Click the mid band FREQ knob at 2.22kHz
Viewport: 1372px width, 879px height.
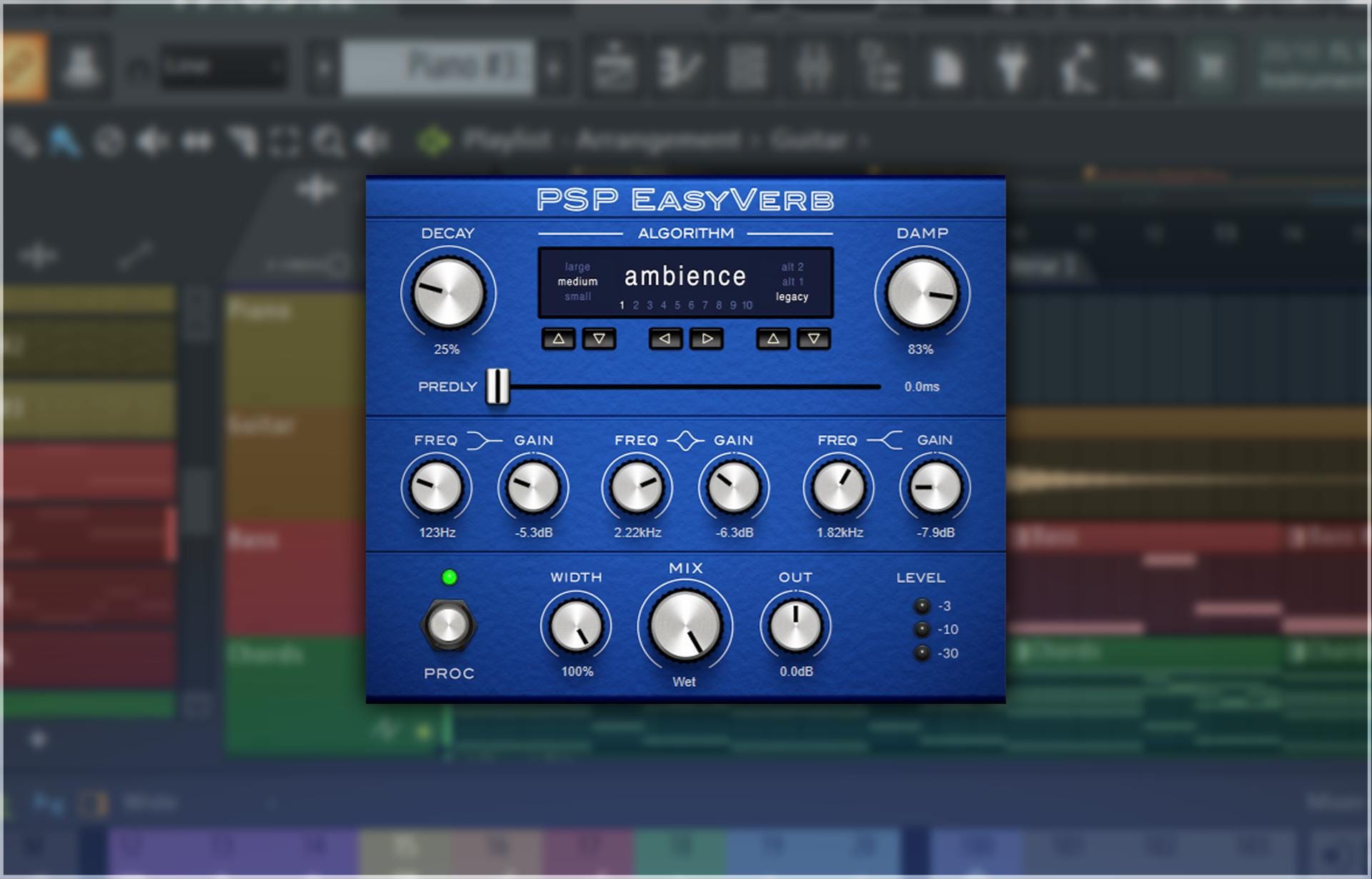(x=637, y=487)
